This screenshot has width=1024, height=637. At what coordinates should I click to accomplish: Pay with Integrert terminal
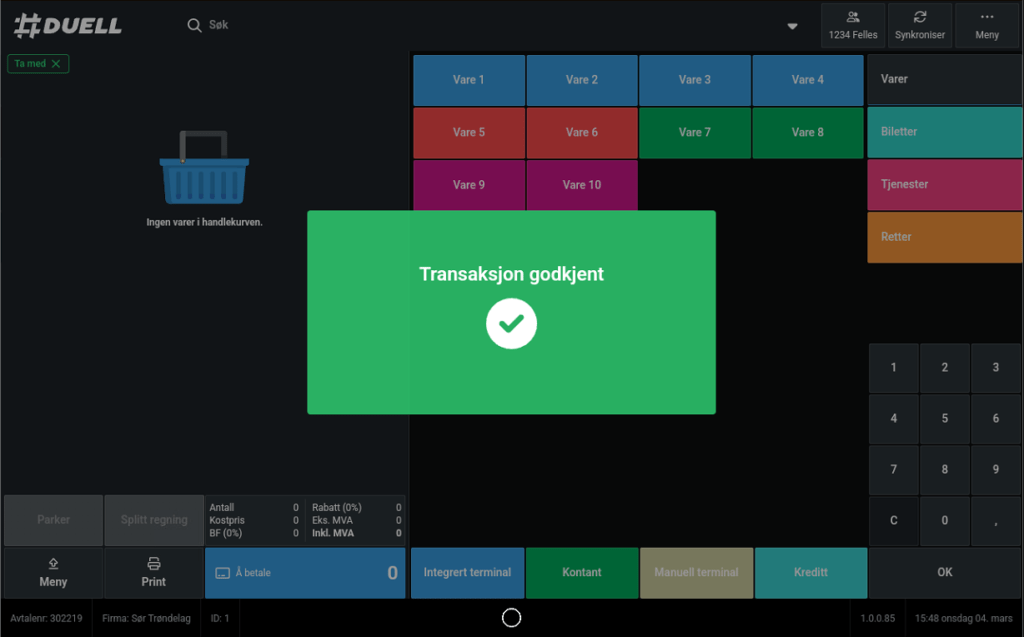pyautogui.click(x=467, y=573)
